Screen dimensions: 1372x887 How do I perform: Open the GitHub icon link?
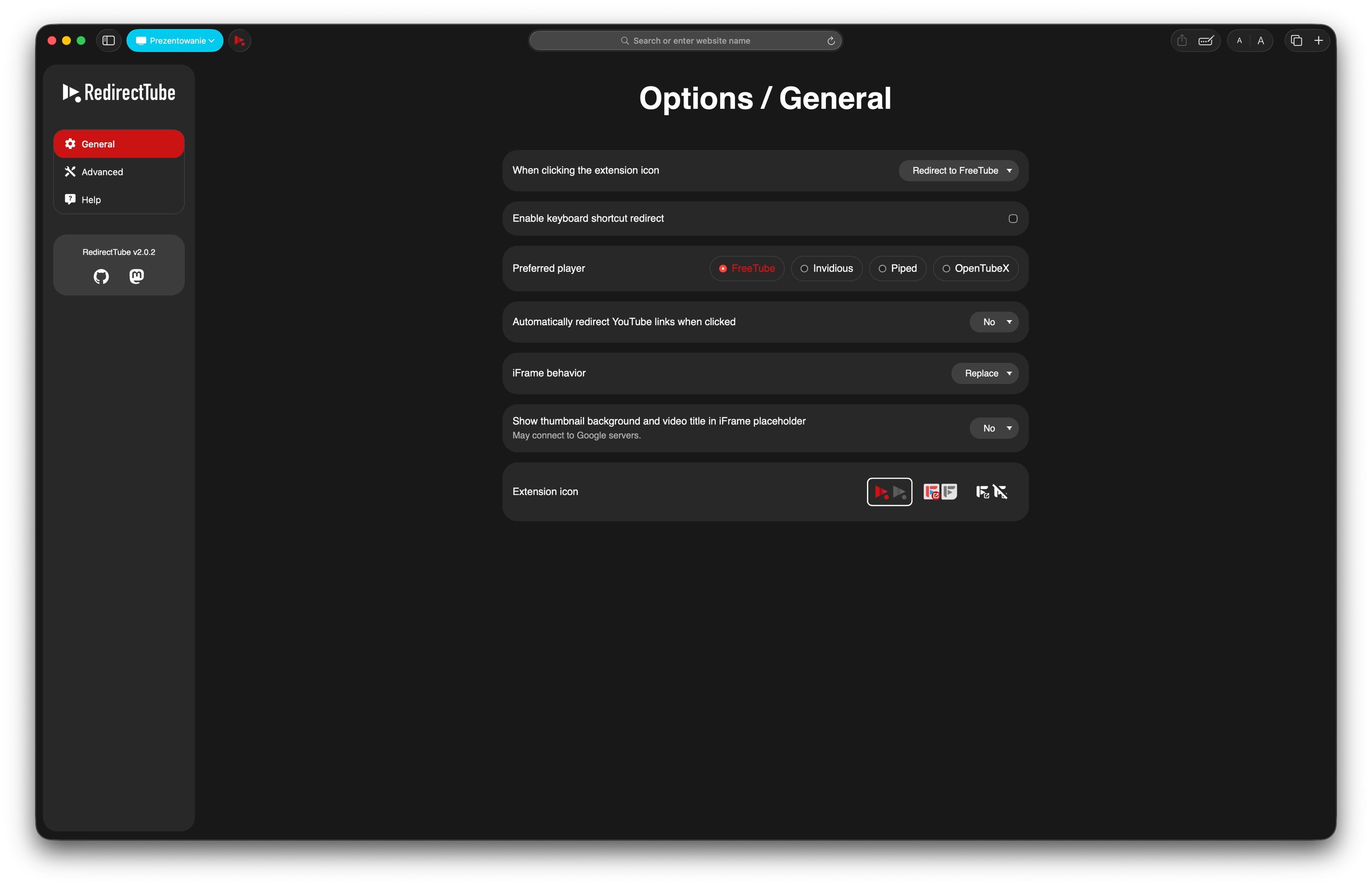(x=101, y=277)
